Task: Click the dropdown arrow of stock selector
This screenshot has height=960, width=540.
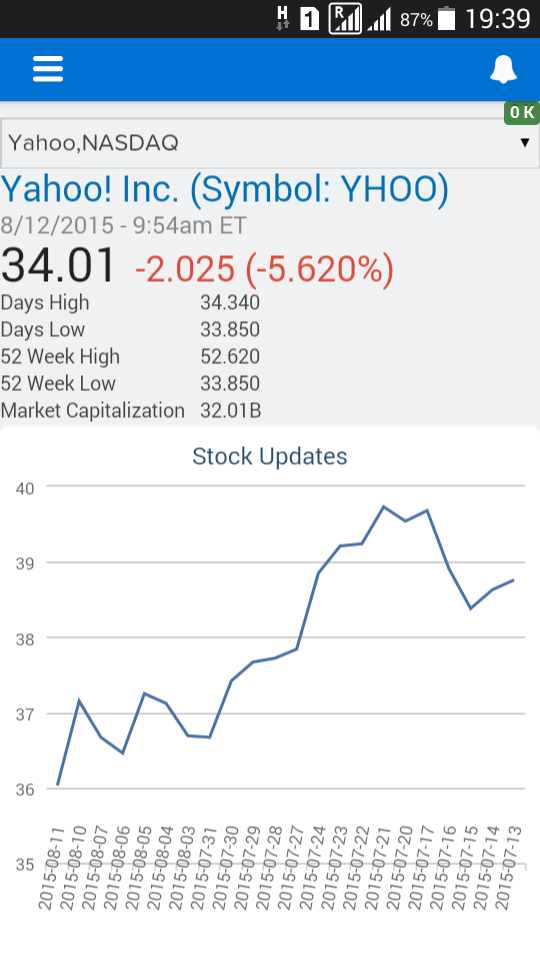Action: coord(525,143)
